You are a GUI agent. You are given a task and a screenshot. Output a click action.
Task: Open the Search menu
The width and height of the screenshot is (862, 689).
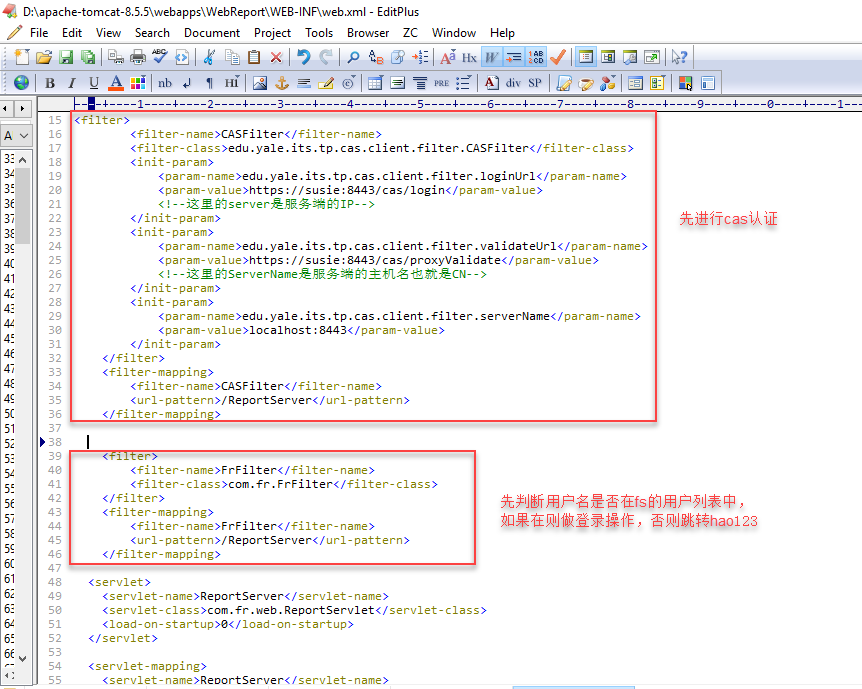[x=152, y=33]
